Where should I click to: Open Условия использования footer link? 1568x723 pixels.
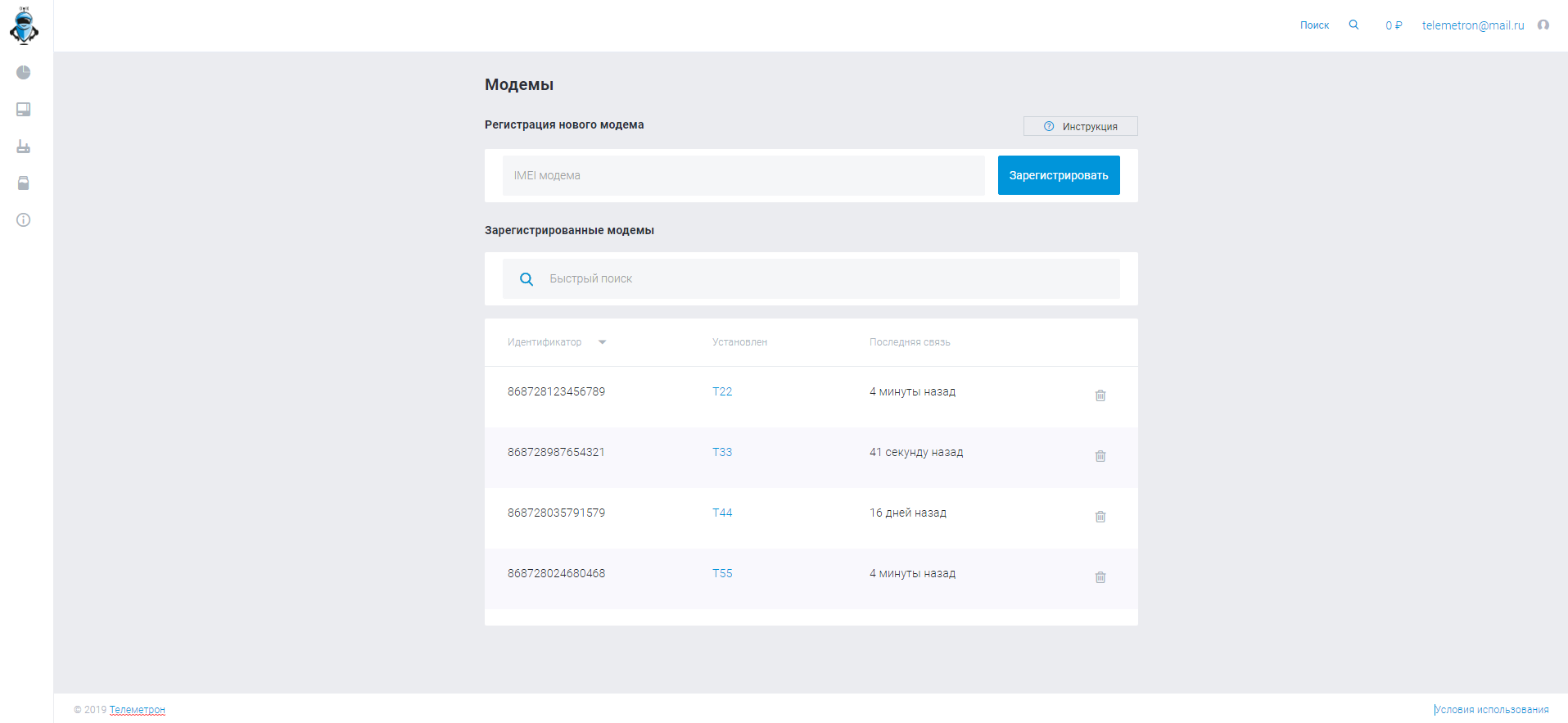pos(1492,710)
